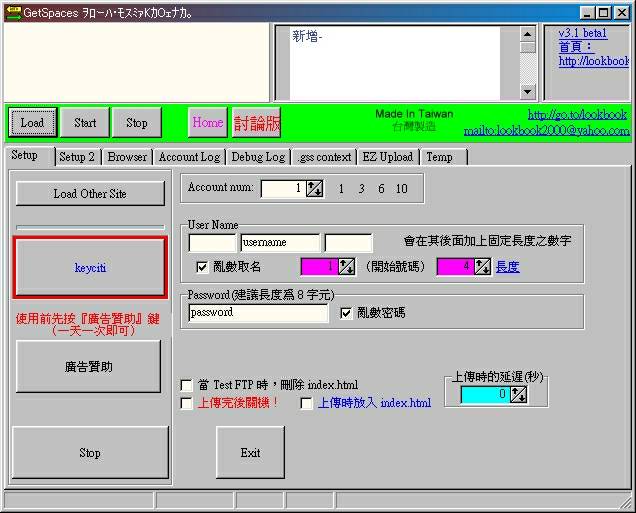
Task: Click the upload delay spinner arrows
Action: [x=518, y=394]
